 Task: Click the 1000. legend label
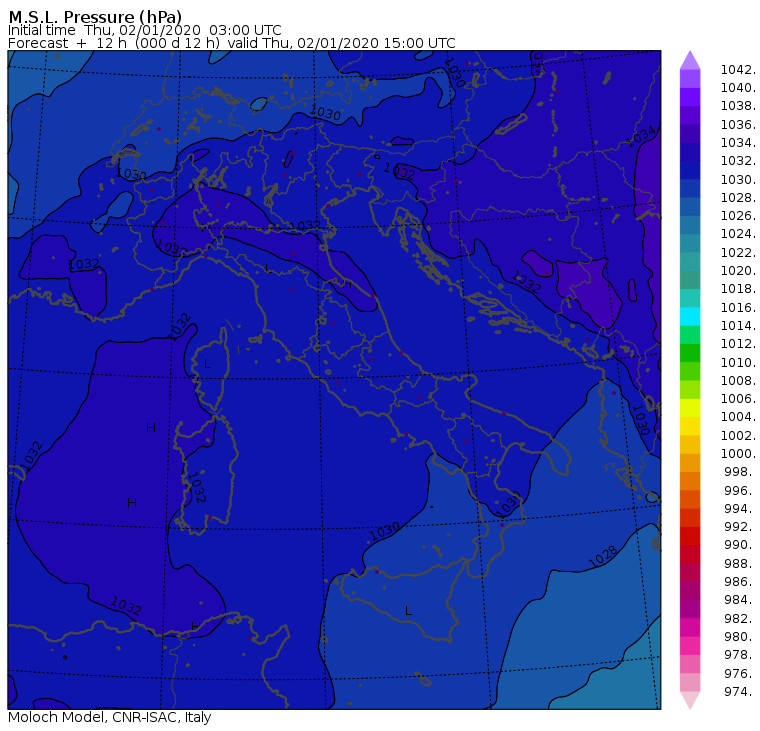click(738, 454)
